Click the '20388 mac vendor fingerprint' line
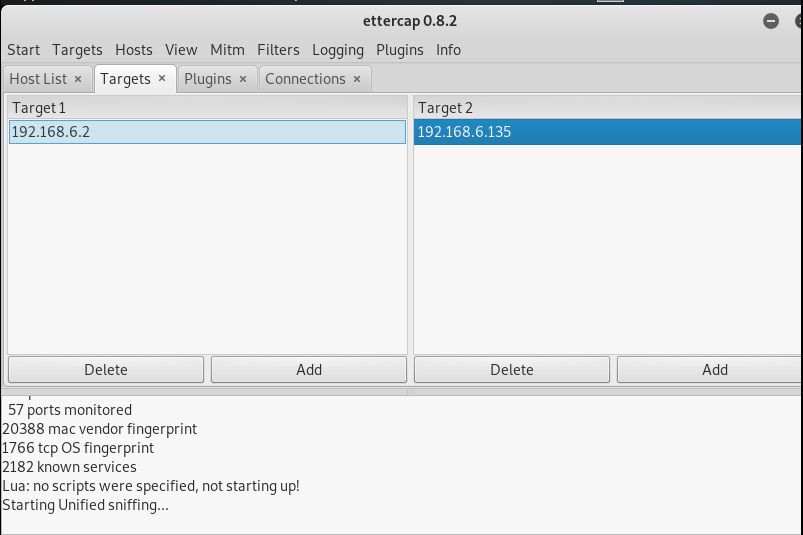Viewport: 803px width, 535px height. pos(99,429)
